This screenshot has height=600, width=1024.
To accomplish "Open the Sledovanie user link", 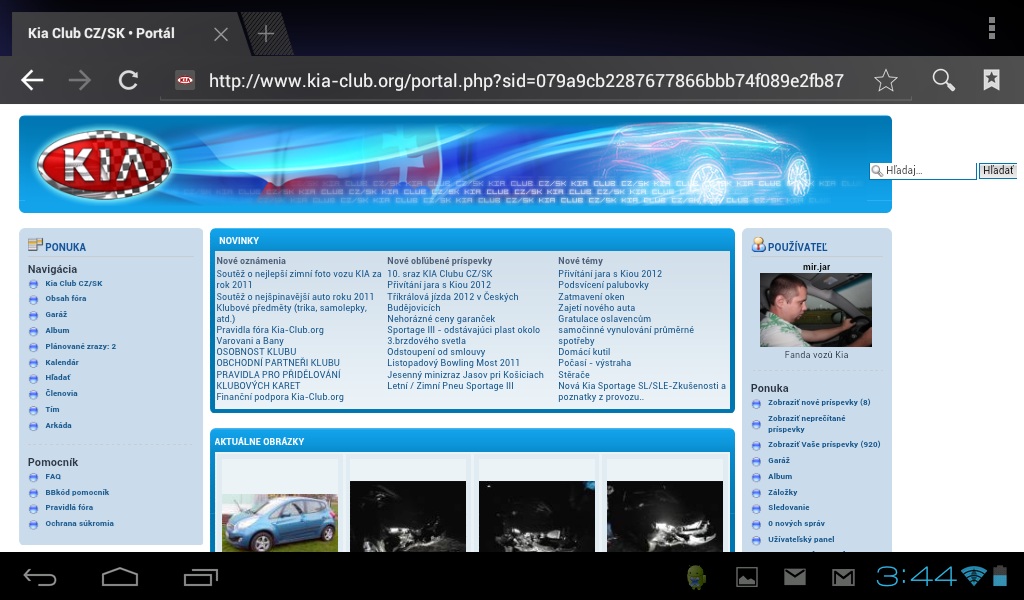I will click(788, 507).
